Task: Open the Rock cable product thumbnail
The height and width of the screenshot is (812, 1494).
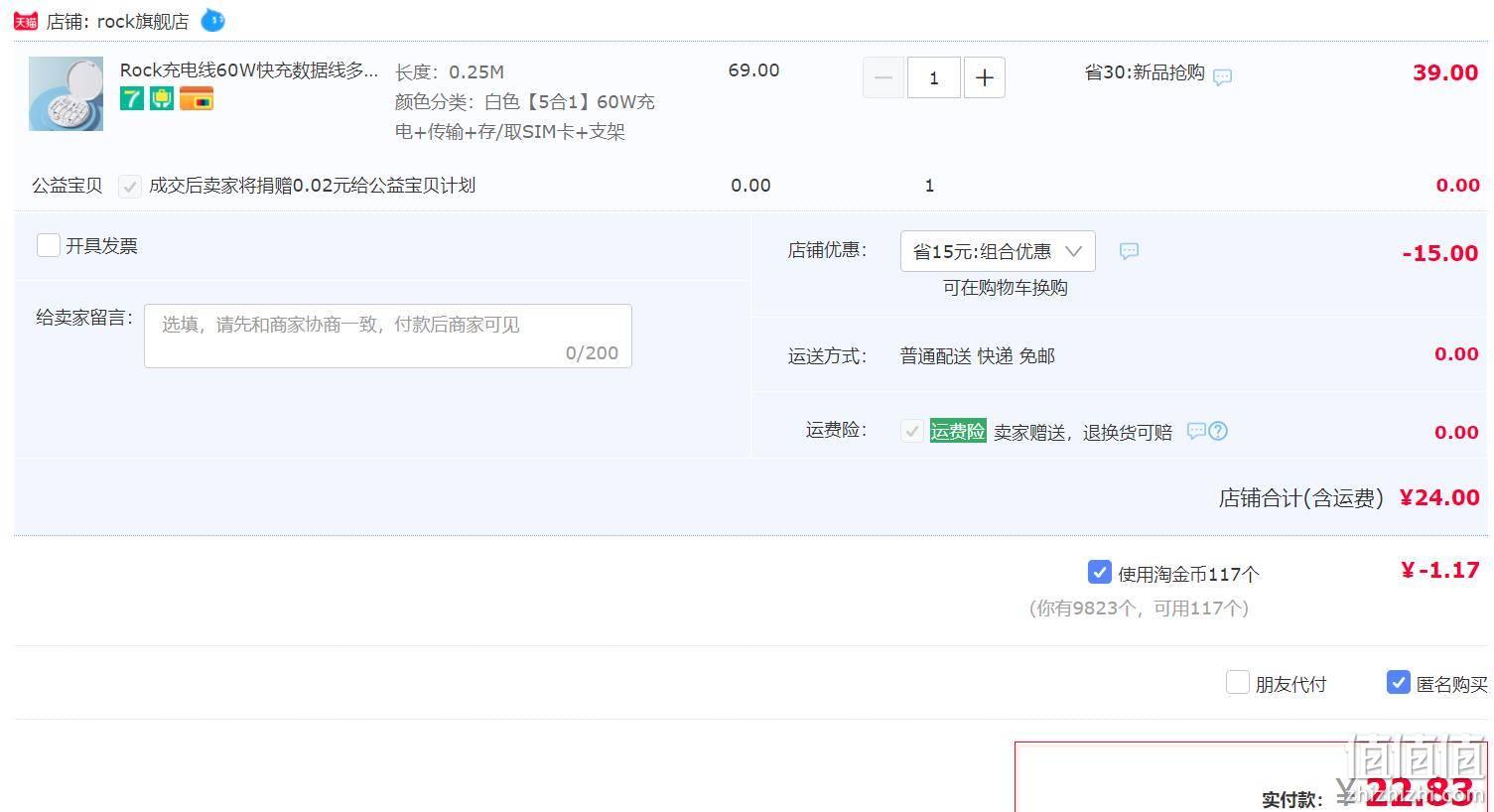Action: tap(66, 93)
